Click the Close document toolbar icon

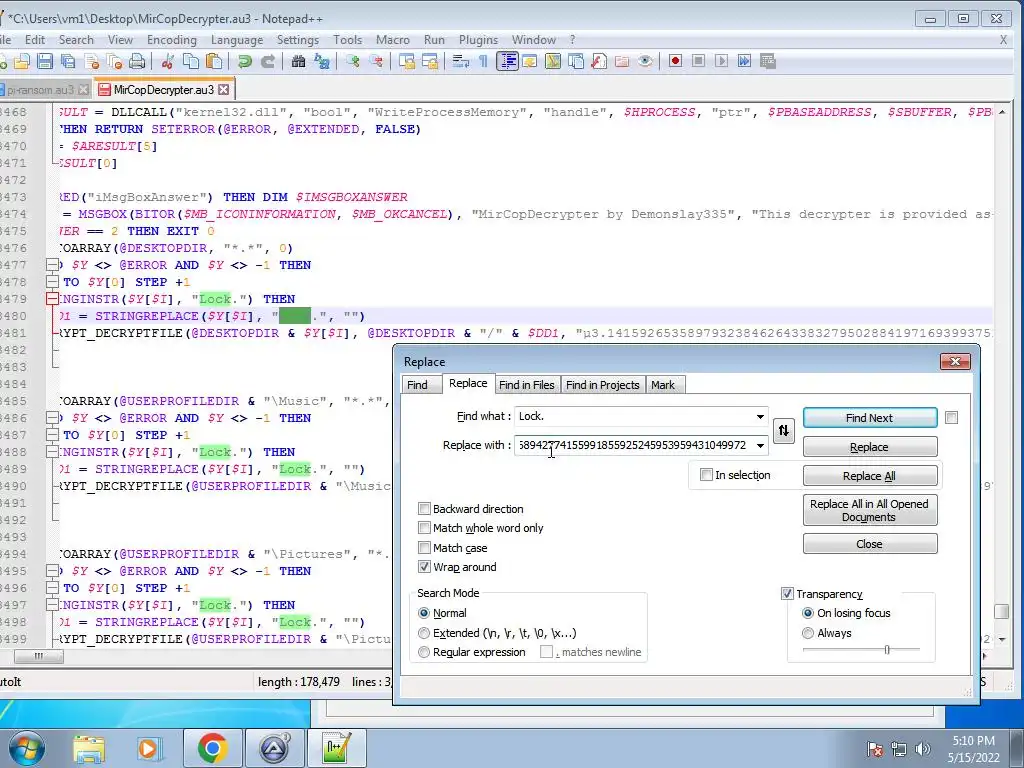(92, 61)
